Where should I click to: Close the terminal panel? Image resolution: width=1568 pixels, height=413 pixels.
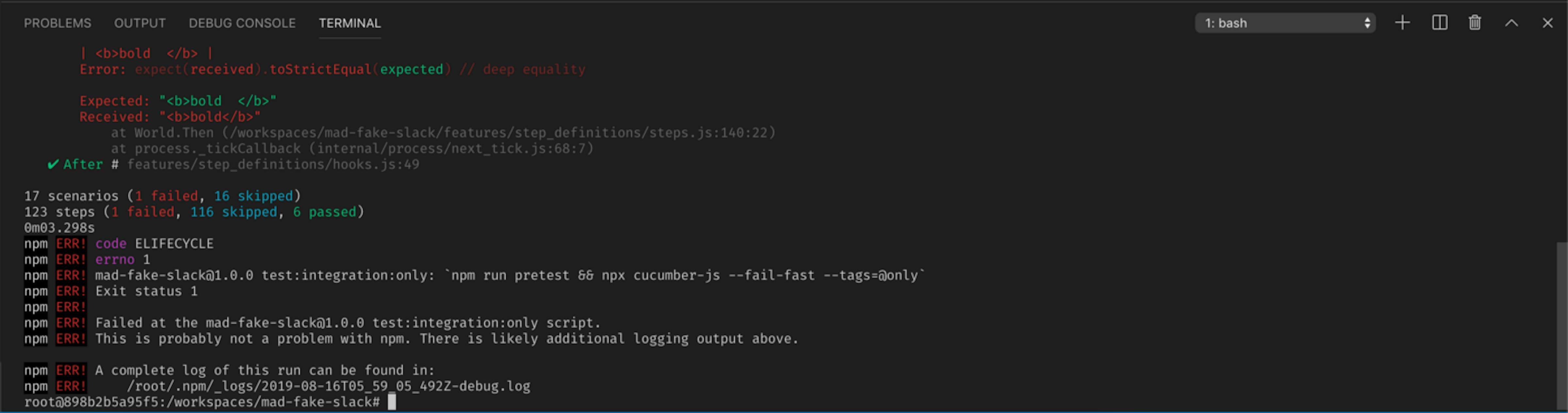[x=1548, y=23]
